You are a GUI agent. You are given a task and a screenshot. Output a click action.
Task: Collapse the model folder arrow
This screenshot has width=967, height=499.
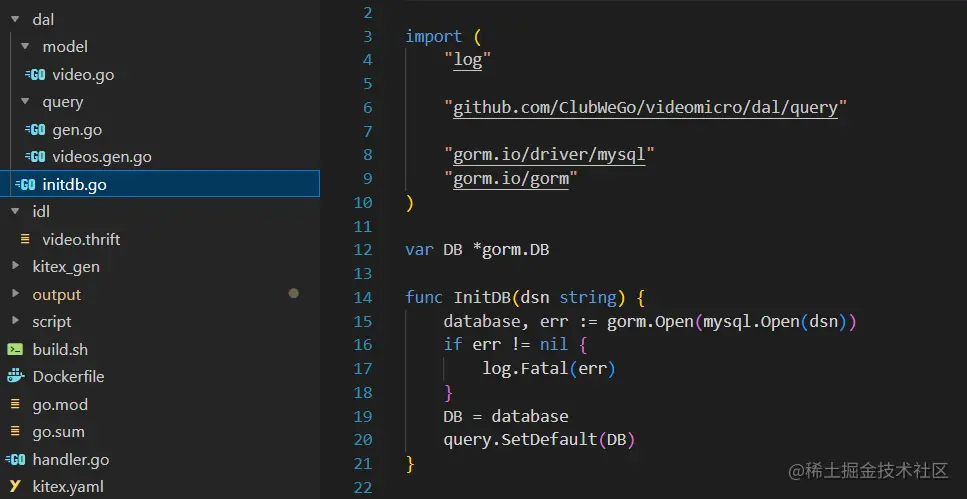click(x=25, y=47)
